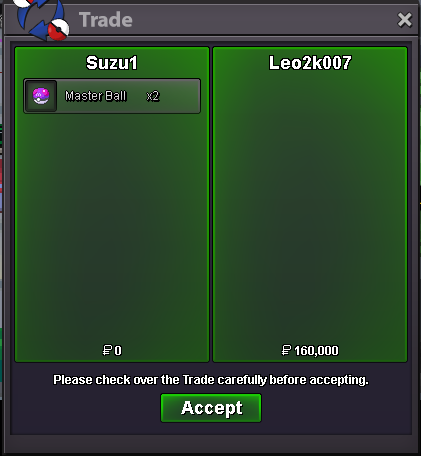Click Leo2k007's 160,000 money offer

tap(316, 351)
